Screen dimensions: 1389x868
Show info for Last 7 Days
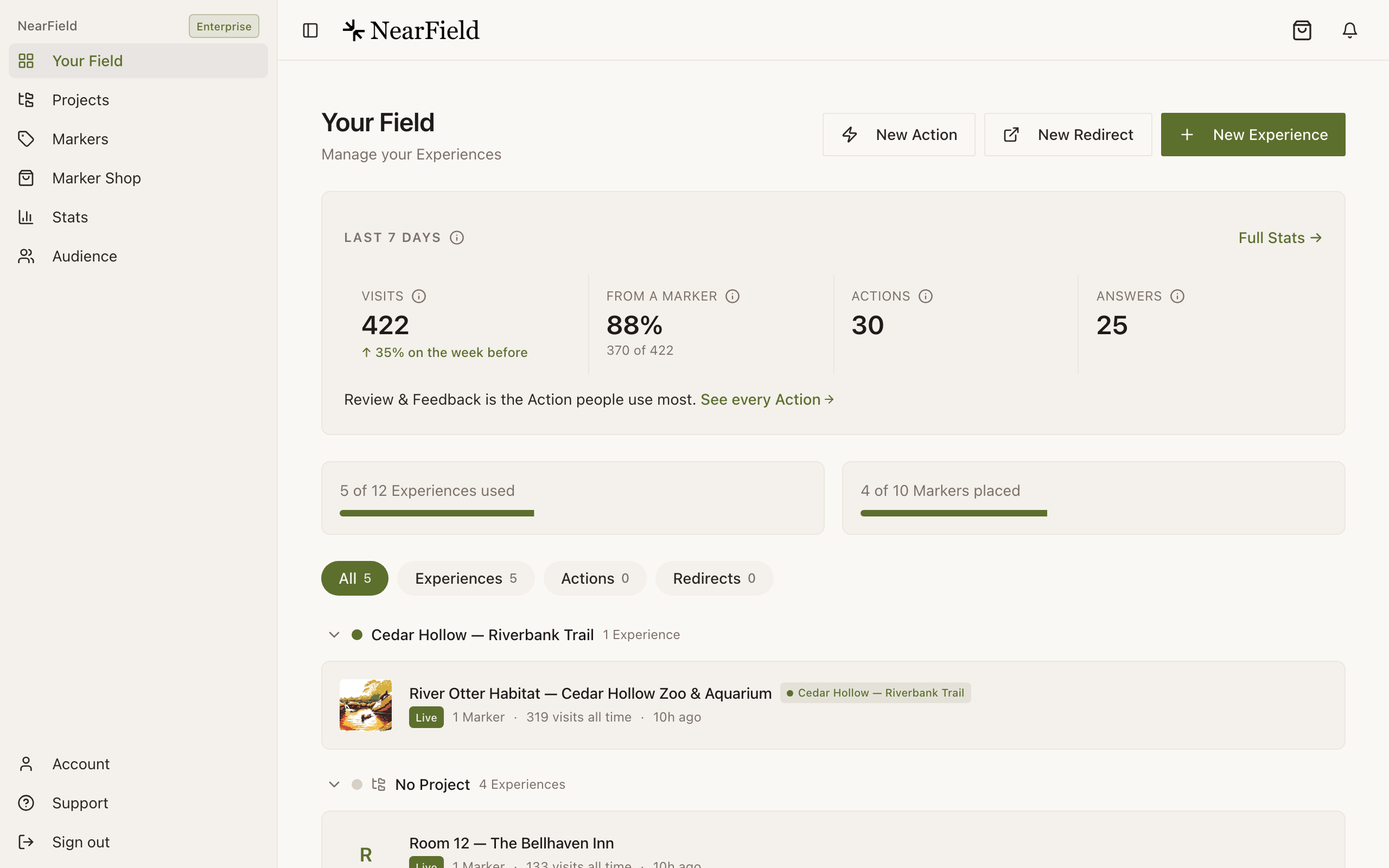pos(457,238)
